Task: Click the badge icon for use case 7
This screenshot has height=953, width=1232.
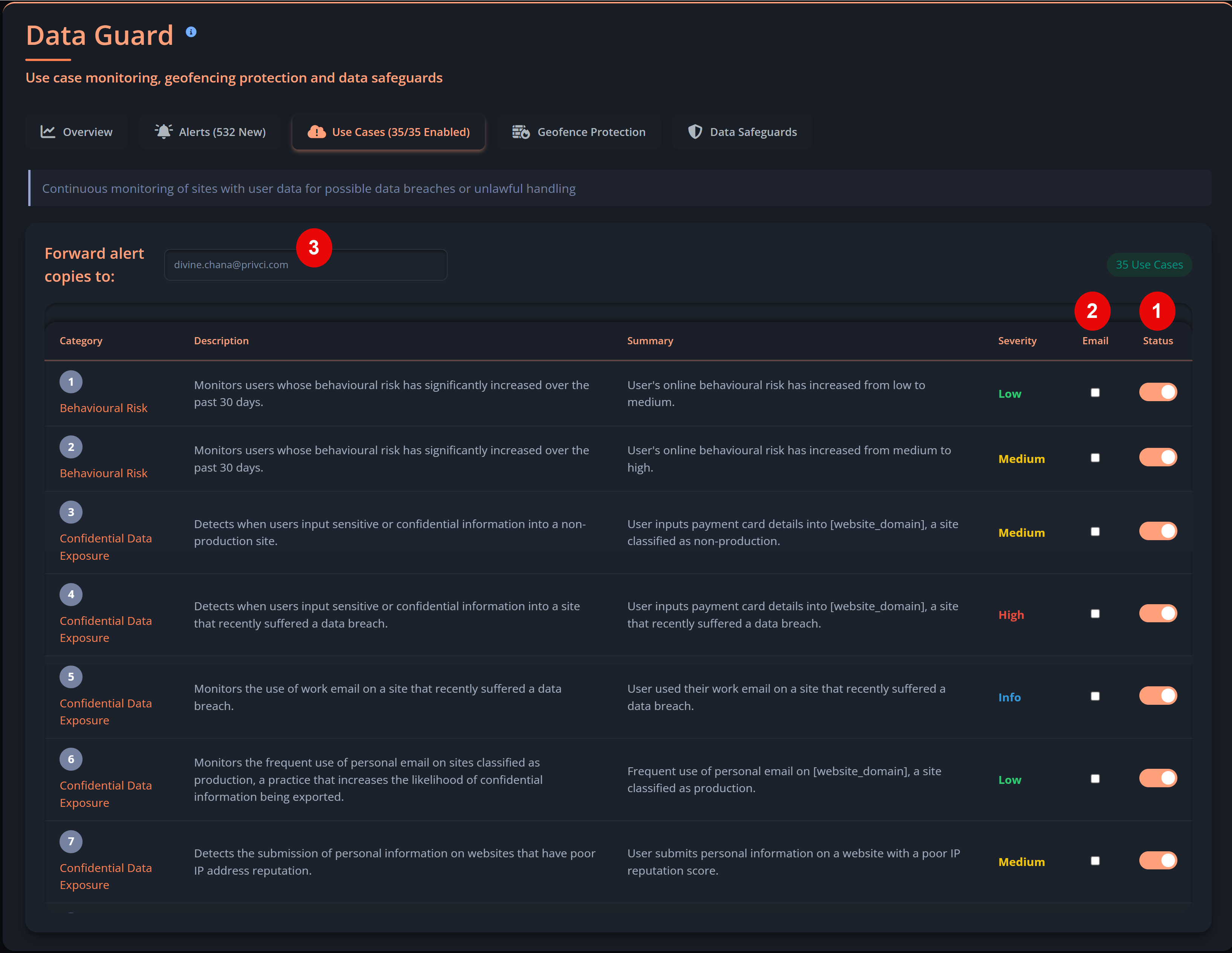Action: pos(71,841)
